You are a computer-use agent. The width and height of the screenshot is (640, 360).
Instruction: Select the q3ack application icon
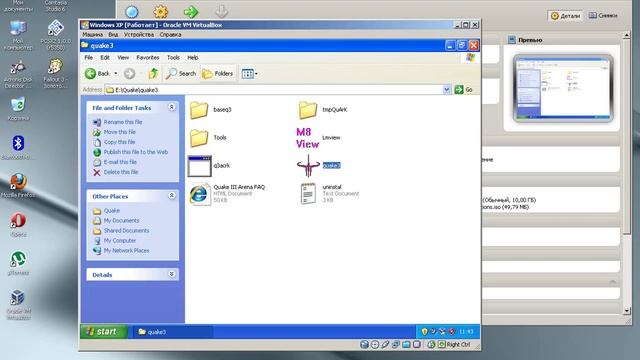(x=200, y=166)
